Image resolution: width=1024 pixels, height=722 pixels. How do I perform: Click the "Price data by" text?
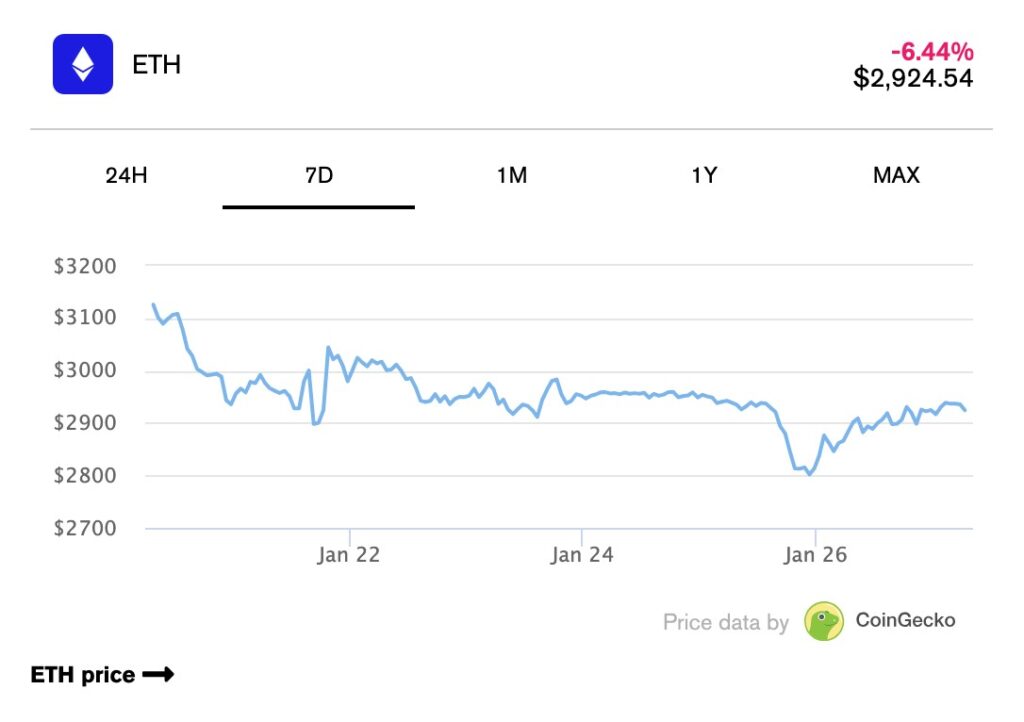coord(725,622)
